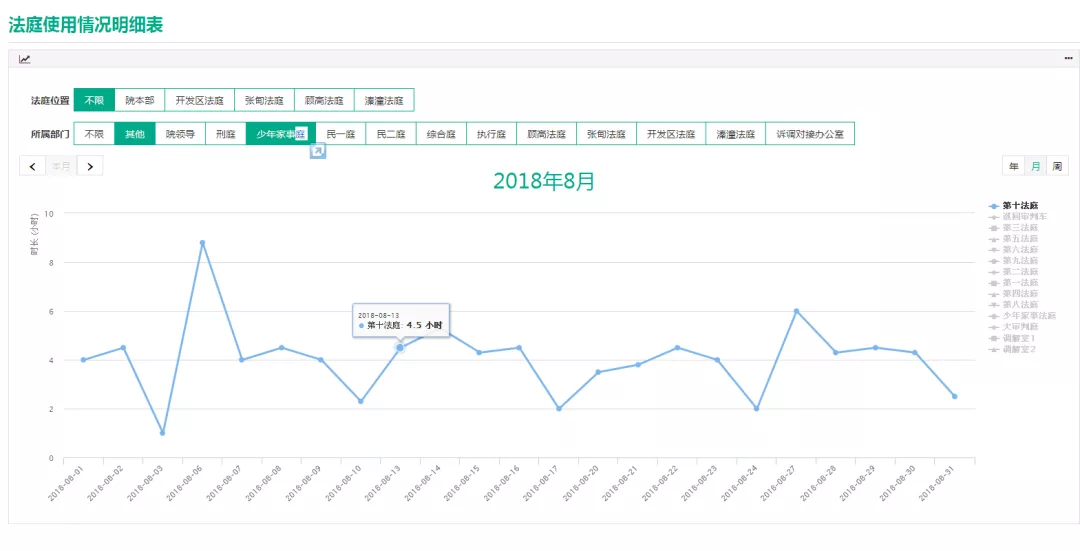Click the peak data point at 2018-08-06
The image size is (1080, 551).
[x=202, y=242]
